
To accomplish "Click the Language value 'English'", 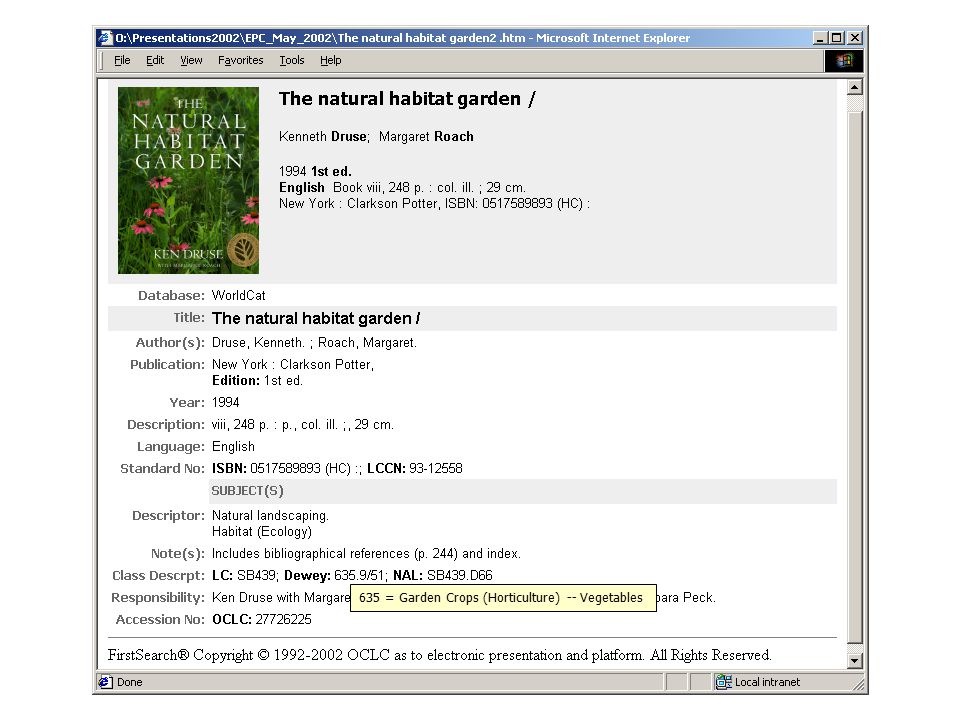I will point(233,446).
